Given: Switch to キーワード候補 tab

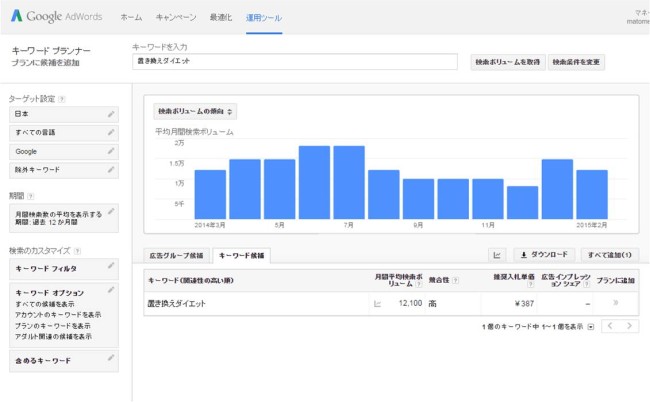Looking at the screenshot, I should (242, 256).
